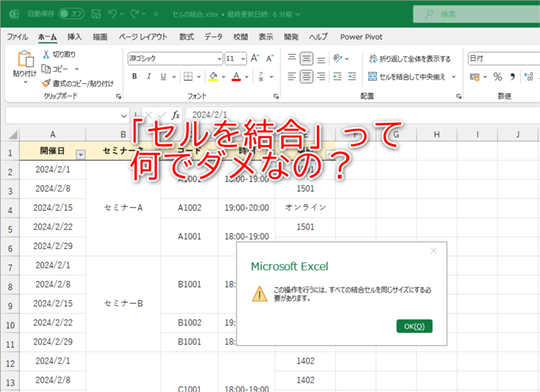This screenshot has width=540, height=392.
Task: Click the percent style icon
Action: coord(497,76)
